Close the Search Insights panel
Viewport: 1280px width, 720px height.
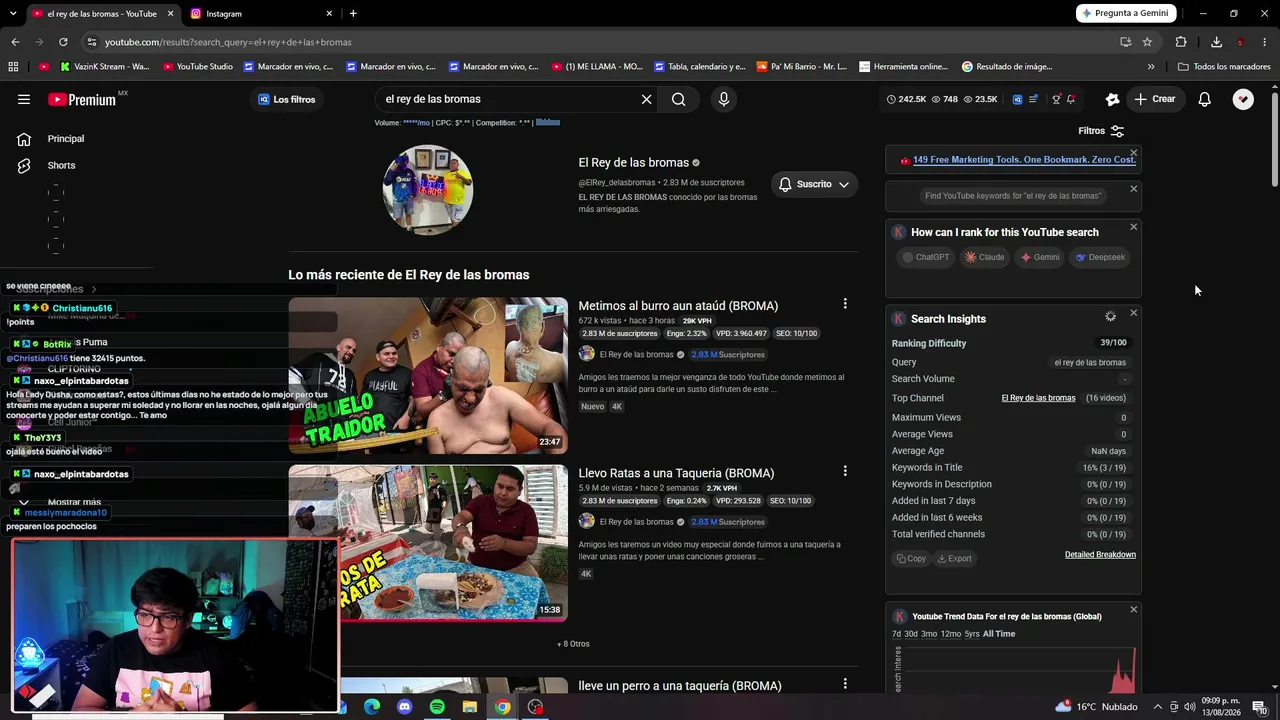pyautogui.click(x=1133, y=313)
